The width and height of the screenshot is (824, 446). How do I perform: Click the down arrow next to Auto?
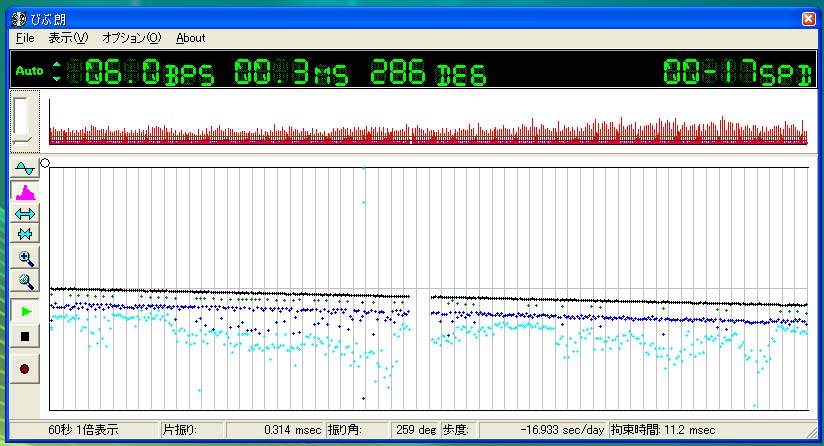click(57, 78)
